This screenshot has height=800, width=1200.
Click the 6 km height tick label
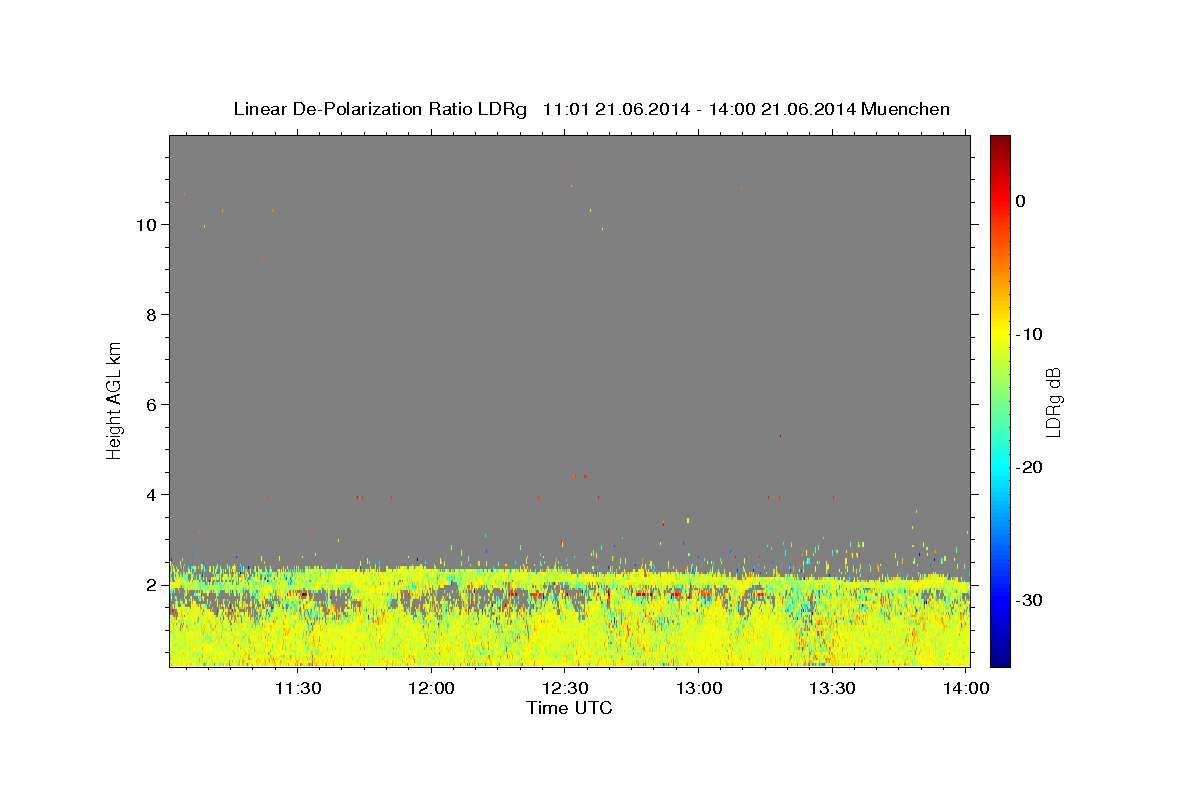[153, 405]
